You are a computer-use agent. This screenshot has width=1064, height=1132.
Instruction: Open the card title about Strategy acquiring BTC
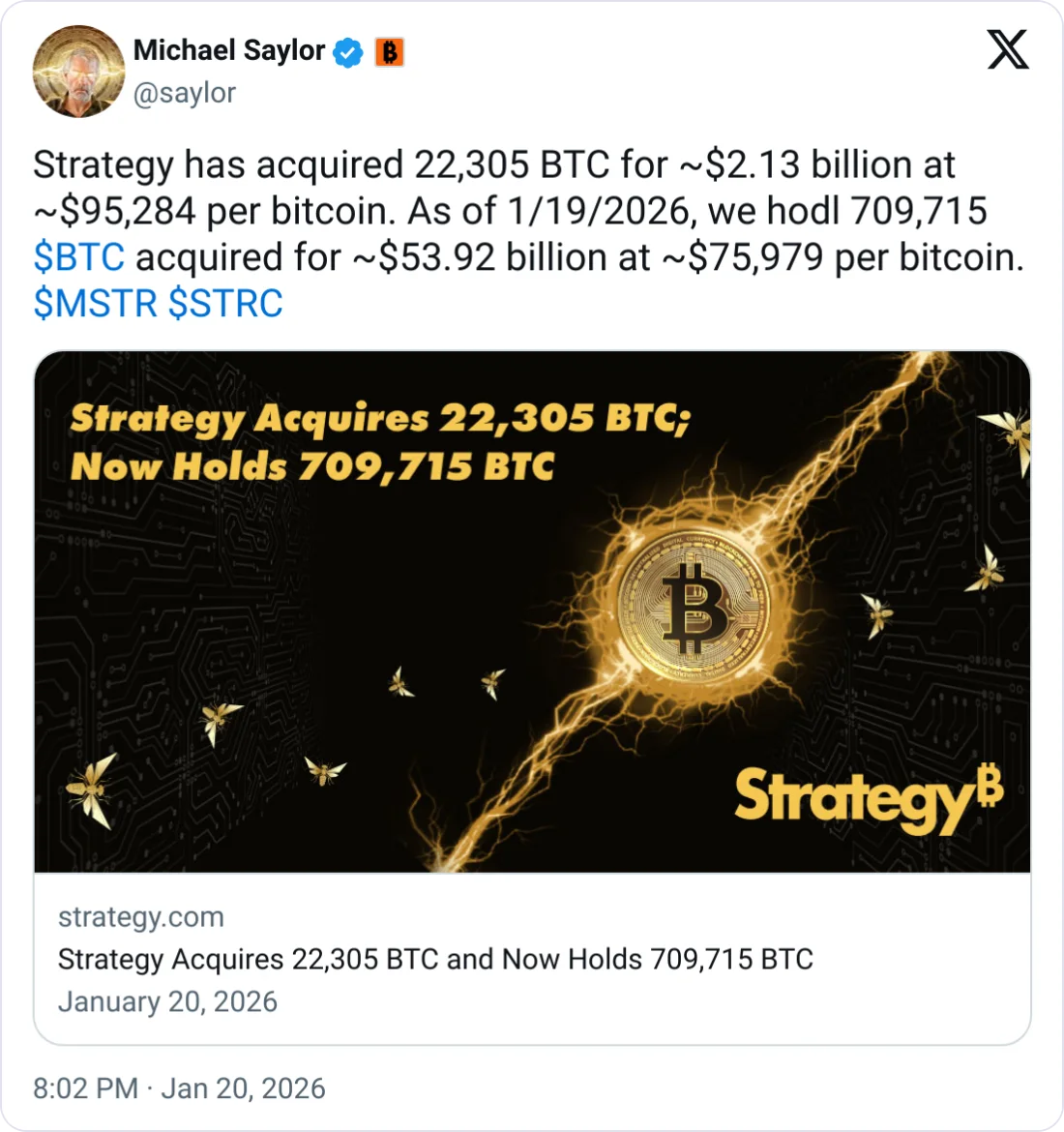(x=435, y=959)
